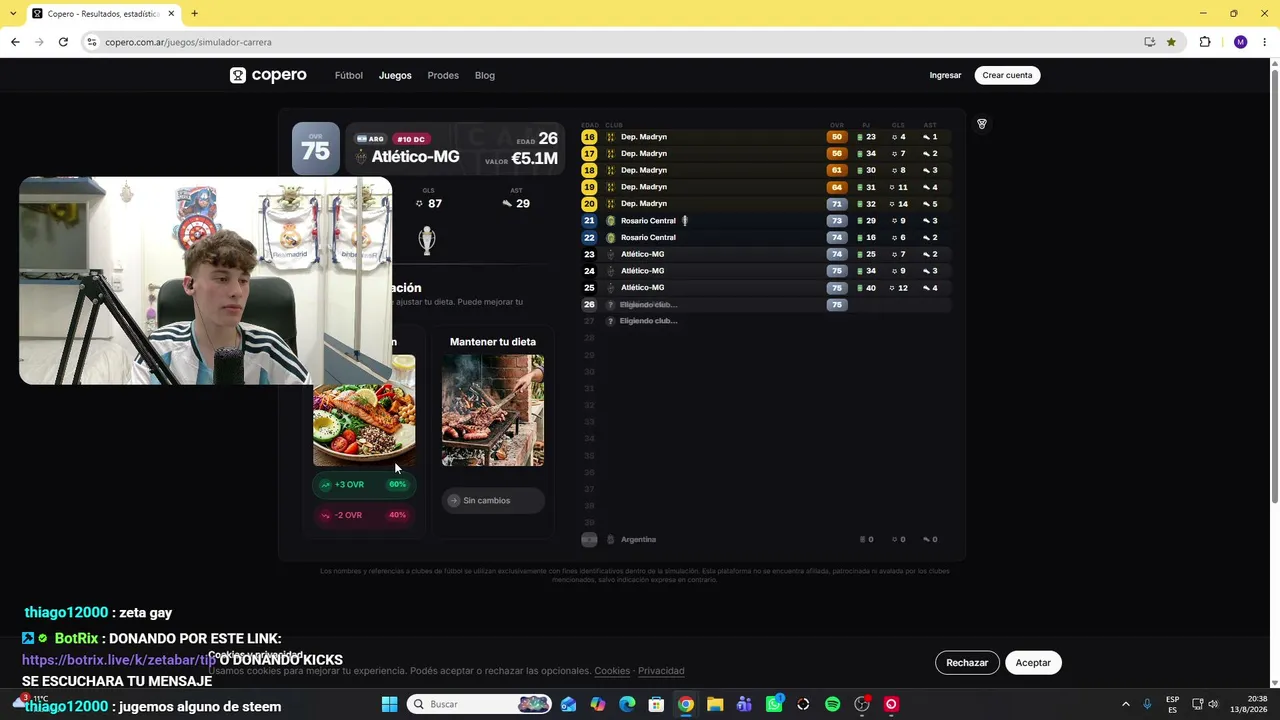Click the trophy icon beside the career table
This screenshot has width=1280, height=720.
982,124
